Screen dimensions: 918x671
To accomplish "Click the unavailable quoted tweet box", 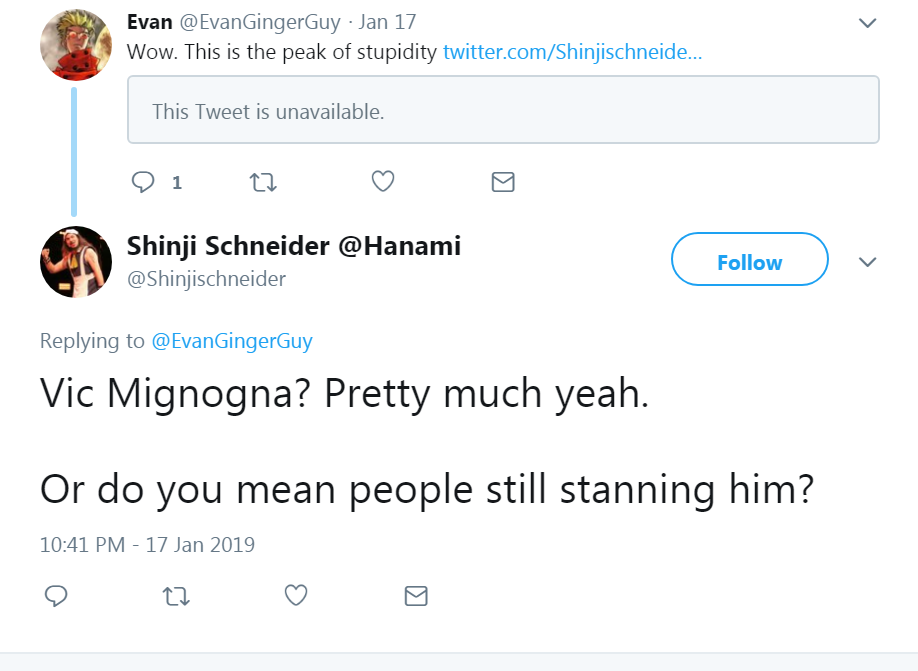I will (503, 109).
